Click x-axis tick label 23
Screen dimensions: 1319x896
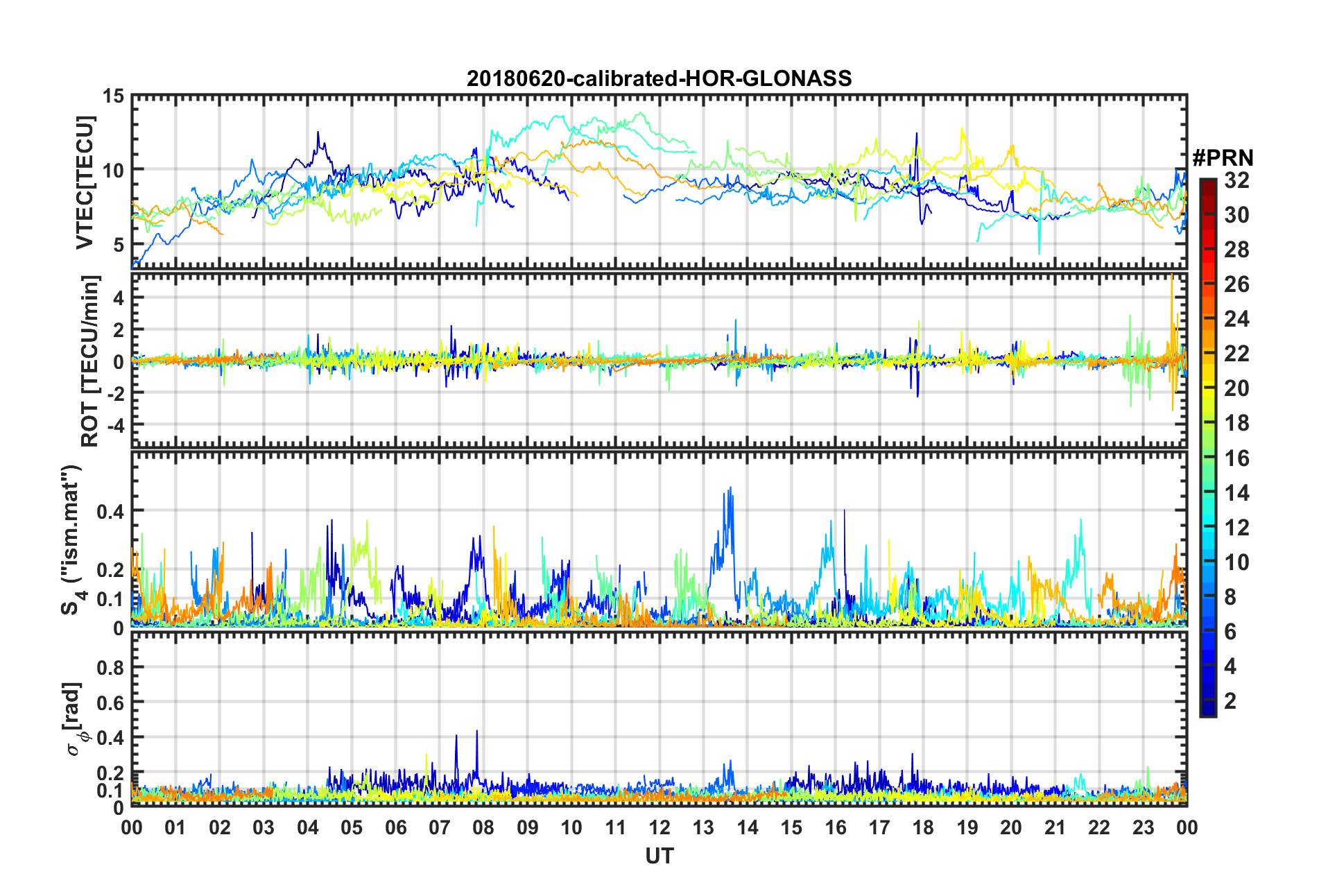click(1143, 827)
